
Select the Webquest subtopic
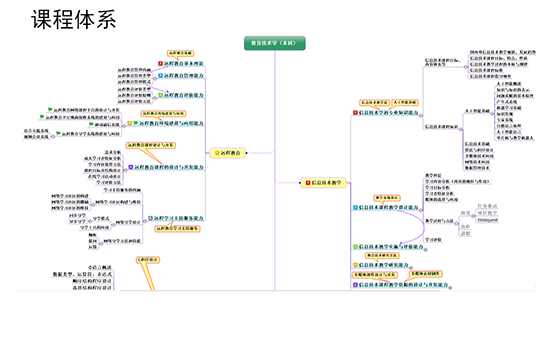point(487,220)
